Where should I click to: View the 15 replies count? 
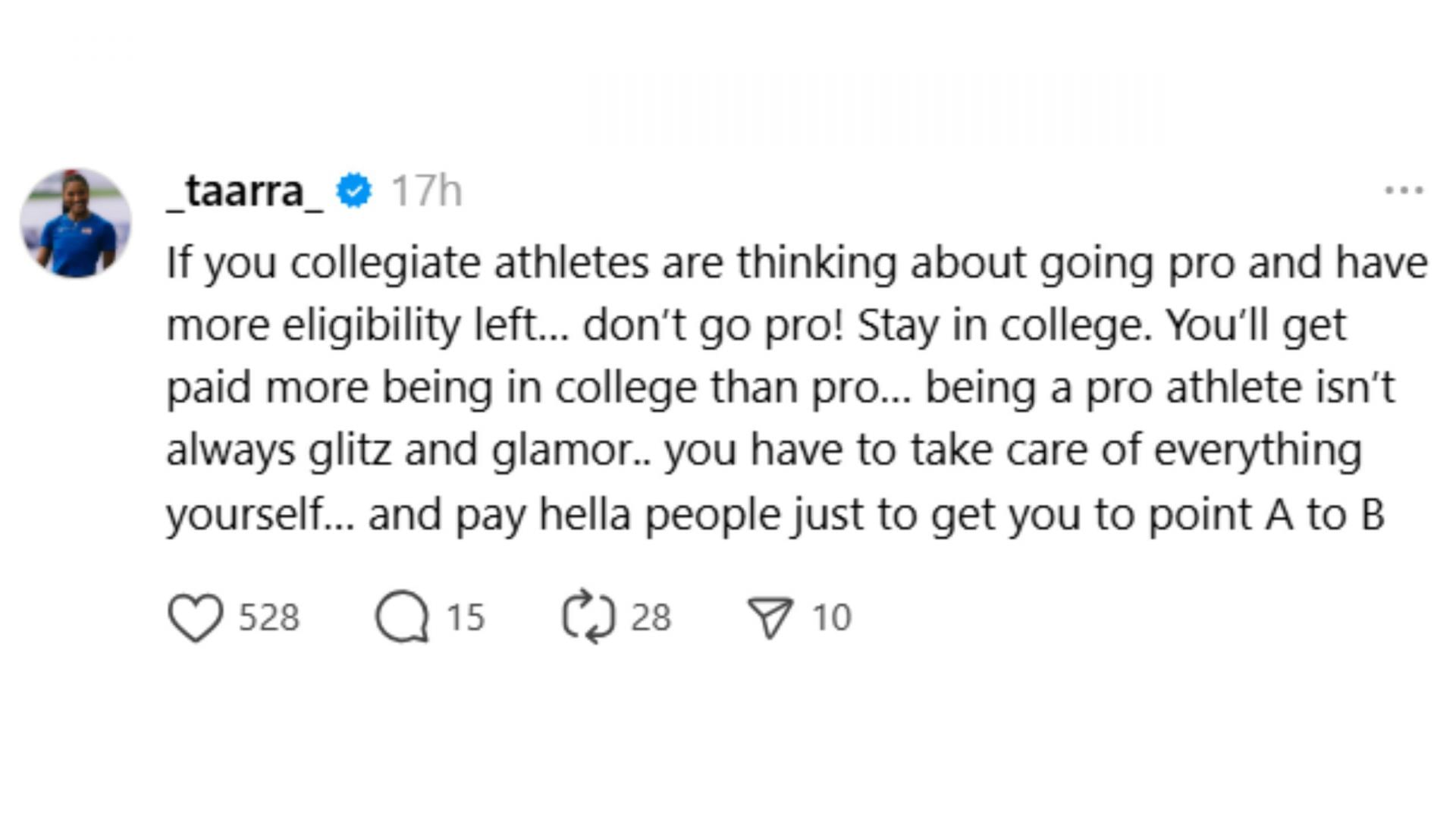pos(465,617)
